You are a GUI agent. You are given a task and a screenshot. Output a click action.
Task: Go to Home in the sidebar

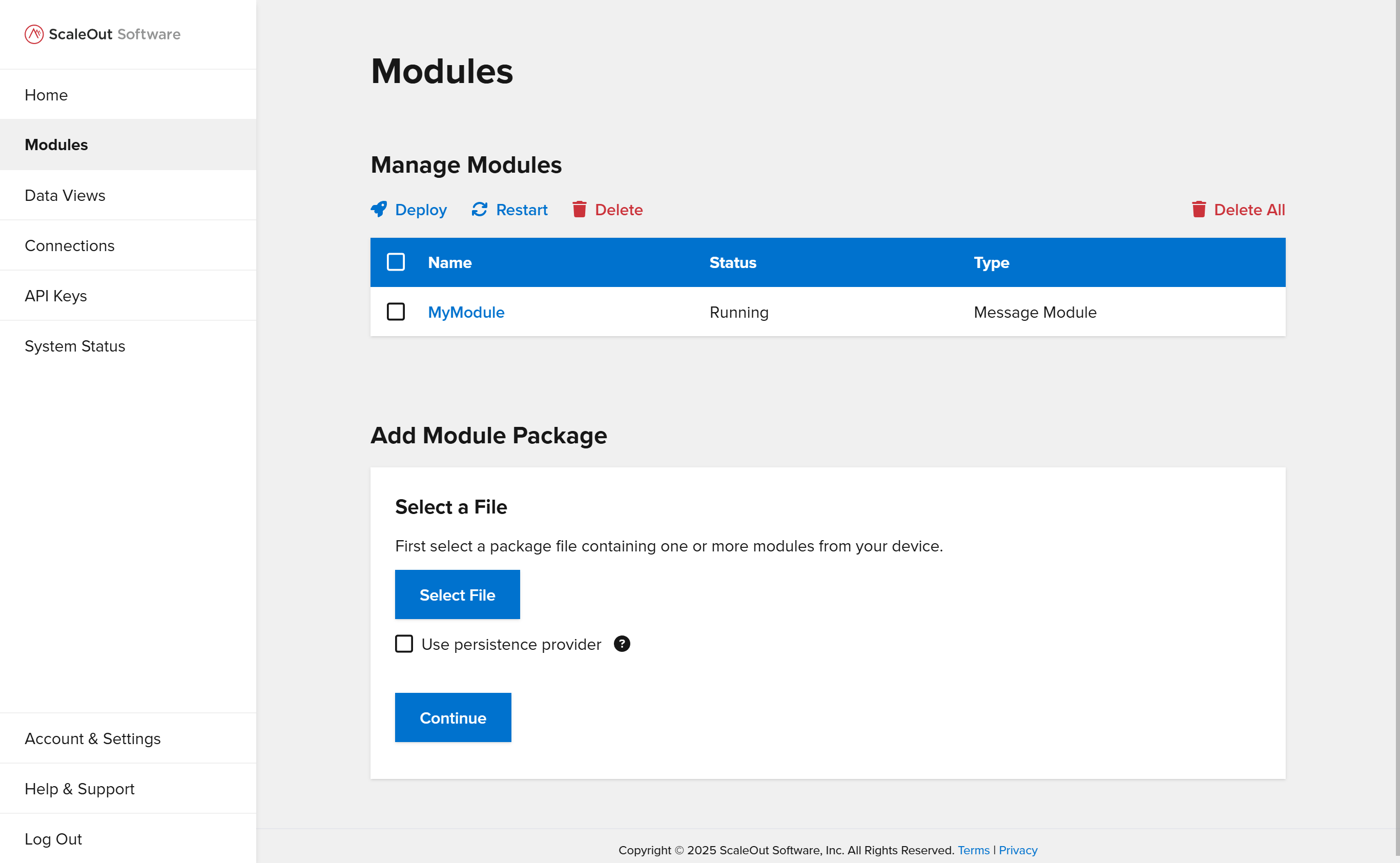click(128, 95)
